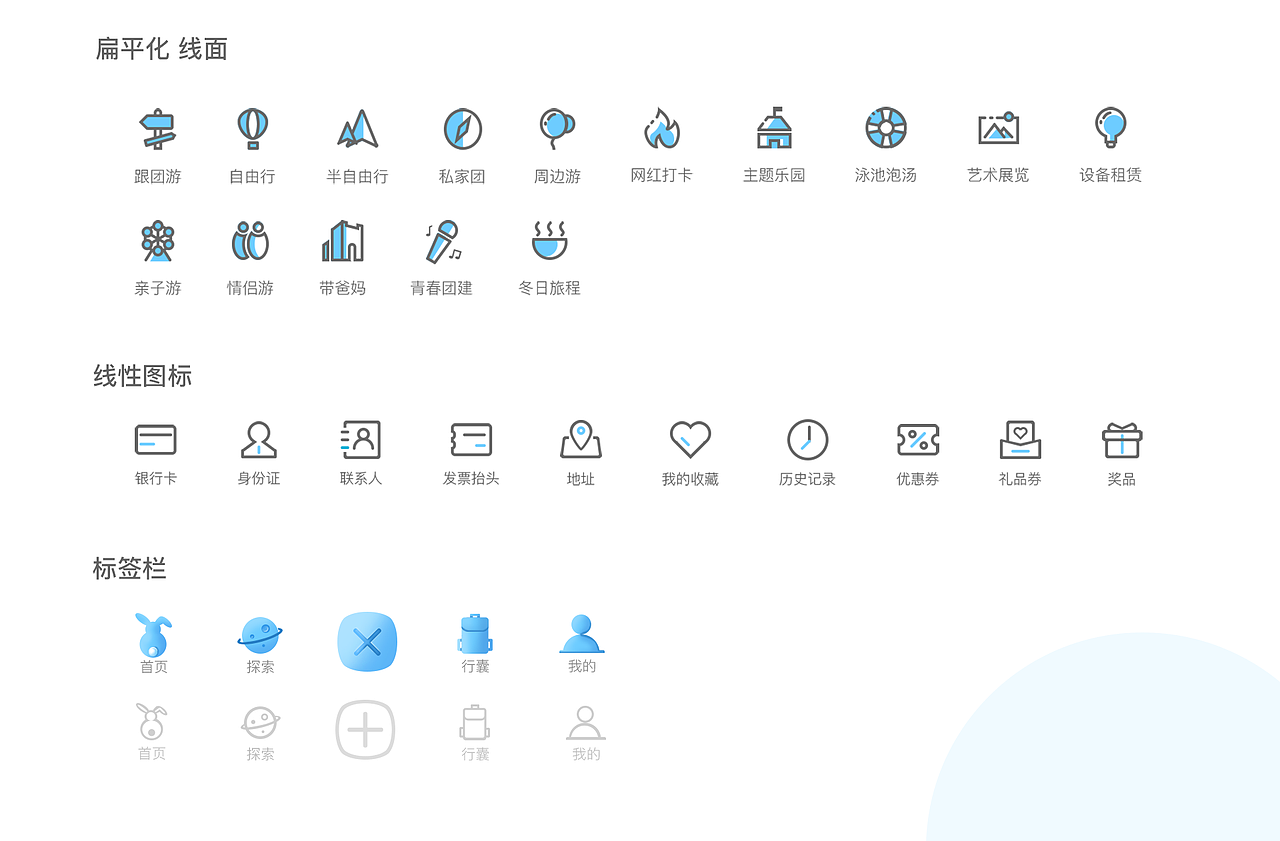Open the 冬日旅程 steaming bowl icon
The width and height of the screenshot is (1280, 841).
(549, 241)
